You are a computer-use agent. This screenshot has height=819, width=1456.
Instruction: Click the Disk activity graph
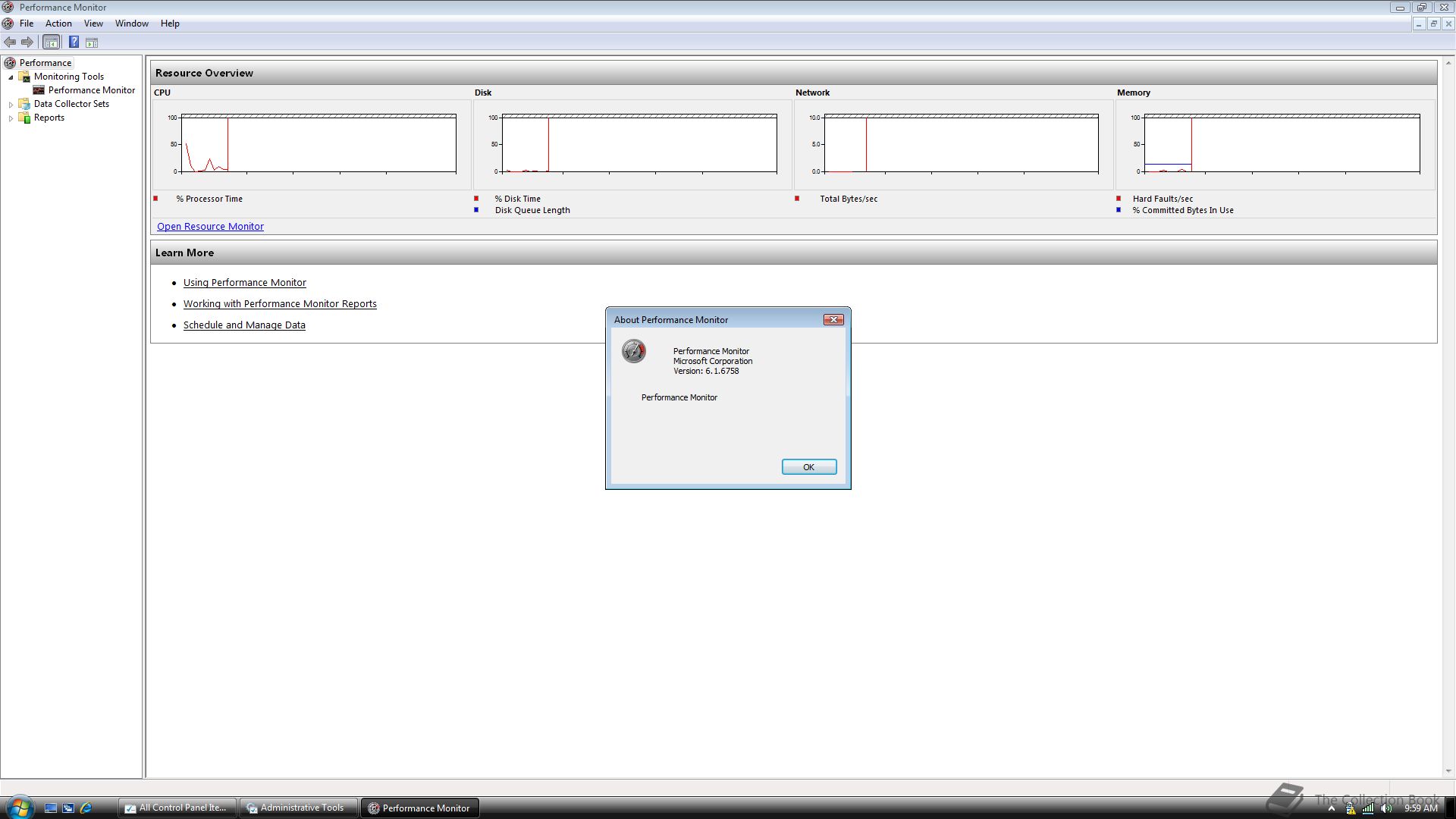[x=632, y=144]
